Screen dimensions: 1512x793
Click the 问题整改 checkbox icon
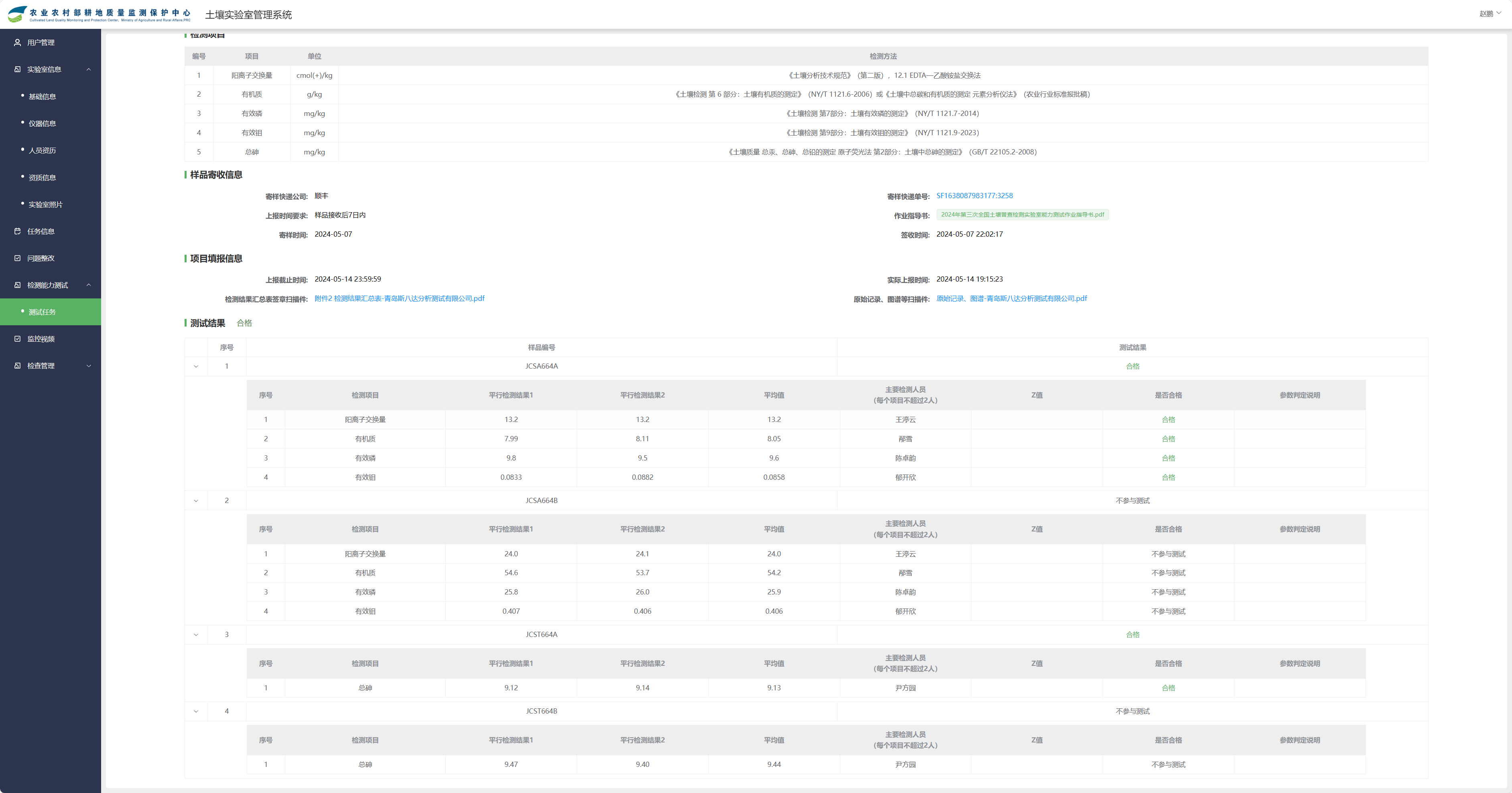pos(18,258)
